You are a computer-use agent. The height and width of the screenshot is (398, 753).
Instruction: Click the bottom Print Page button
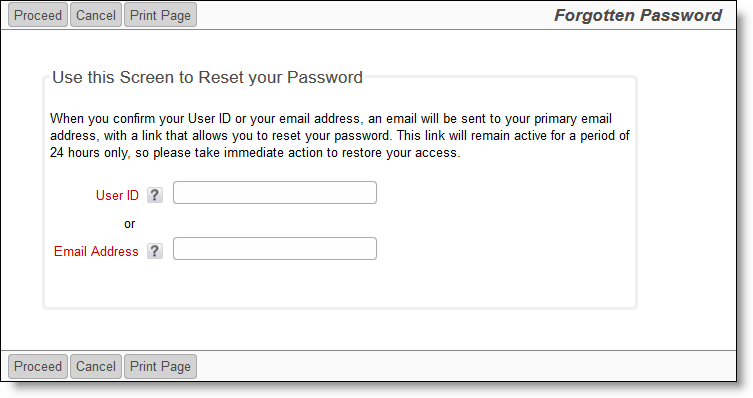pos(160,366)
